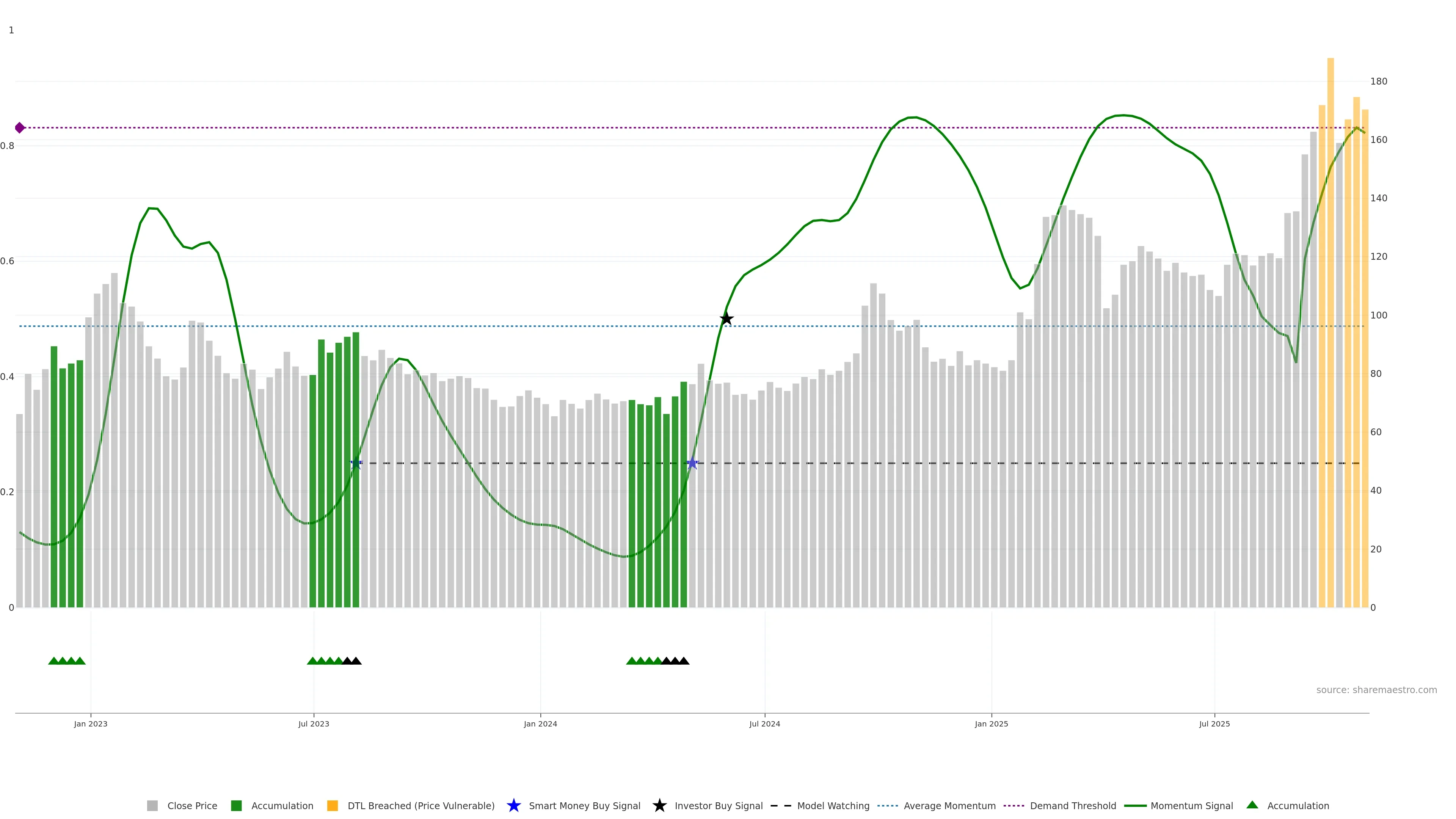Toggle the Model Watching legend entry
The width and height of the screenshot is (1456, 819).
(833, 805)
